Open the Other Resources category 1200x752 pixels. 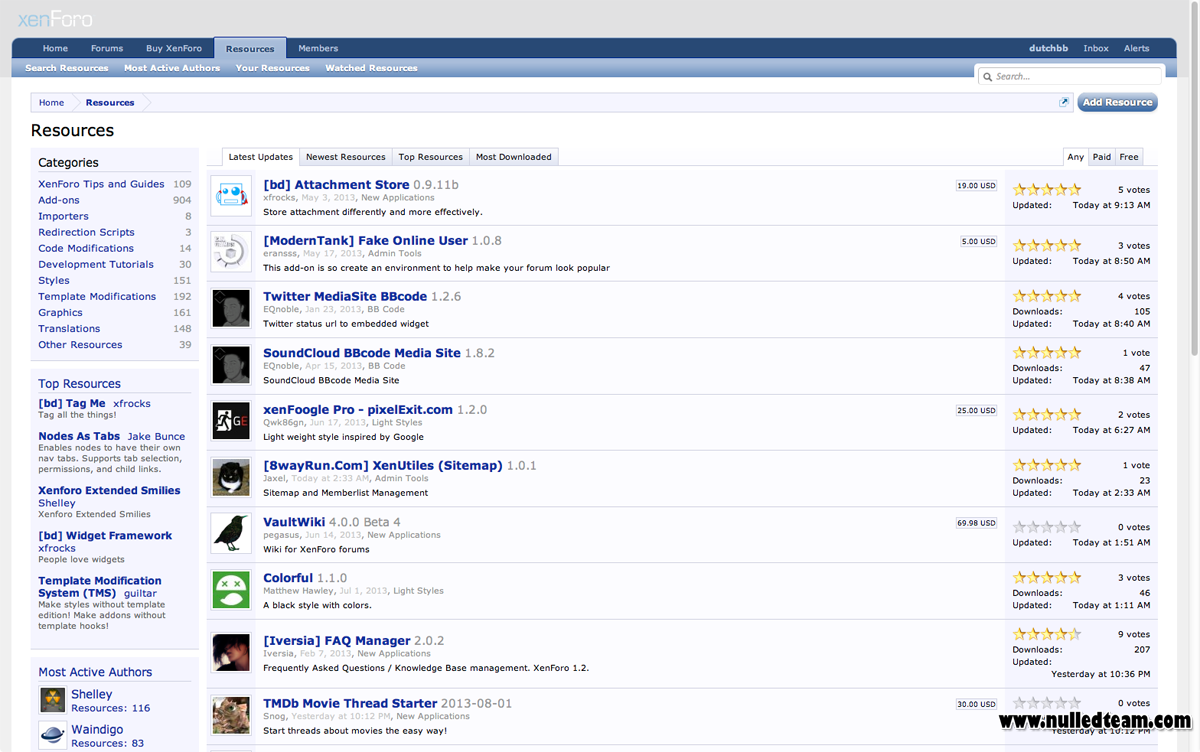coord(80,344)
